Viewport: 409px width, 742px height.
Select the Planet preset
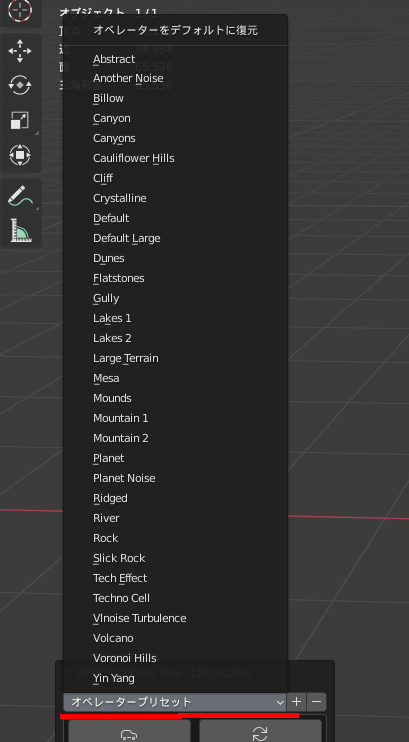pos(175,458)
